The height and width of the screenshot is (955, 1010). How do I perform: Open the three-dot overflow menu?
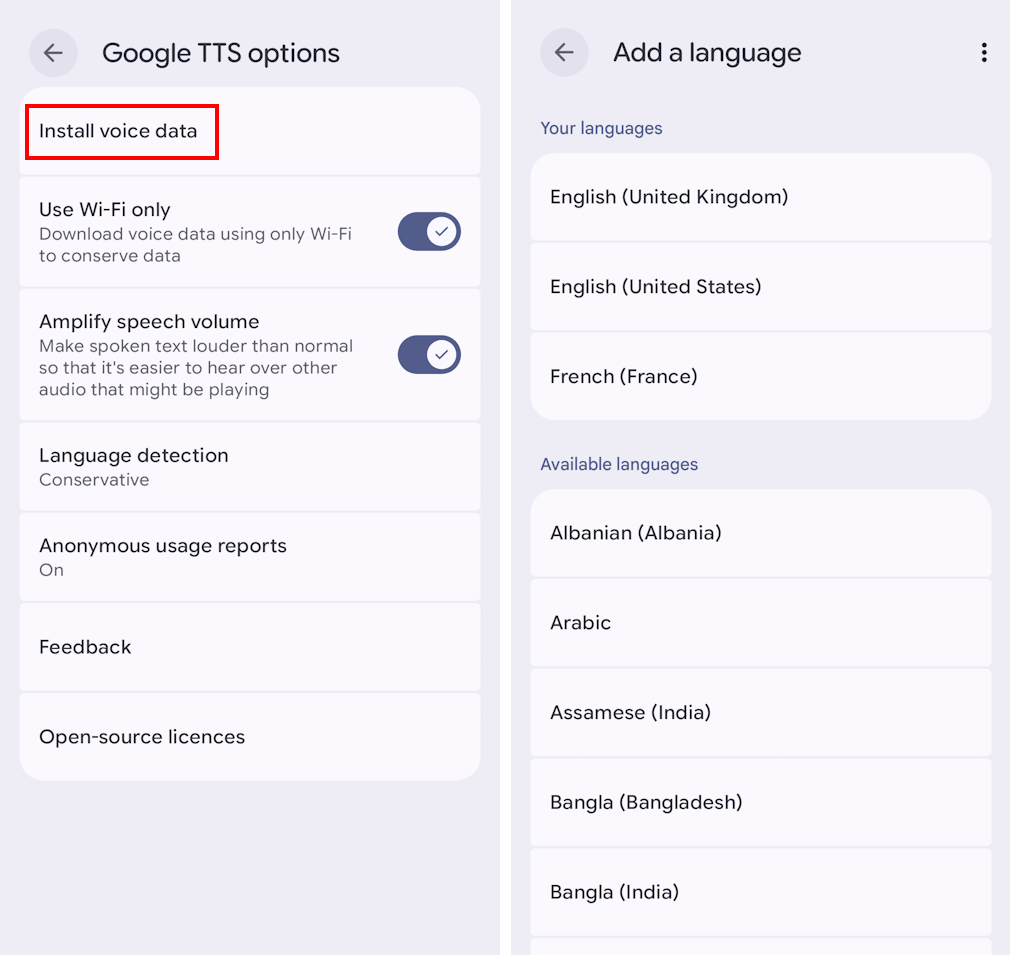(x=985, y=52)
